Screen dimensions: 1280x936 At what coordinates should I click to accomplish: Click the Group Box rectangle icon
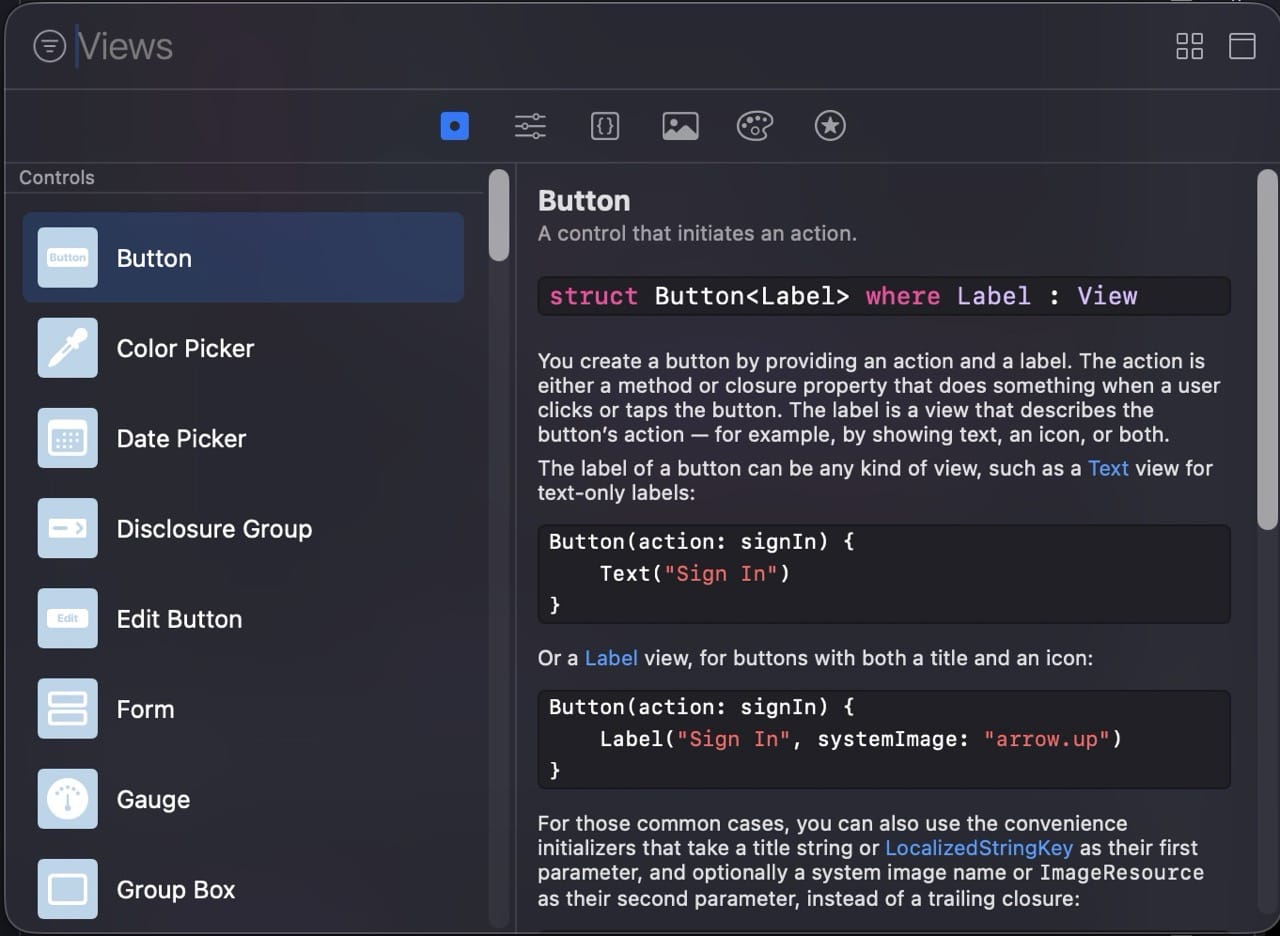point(68,889)
